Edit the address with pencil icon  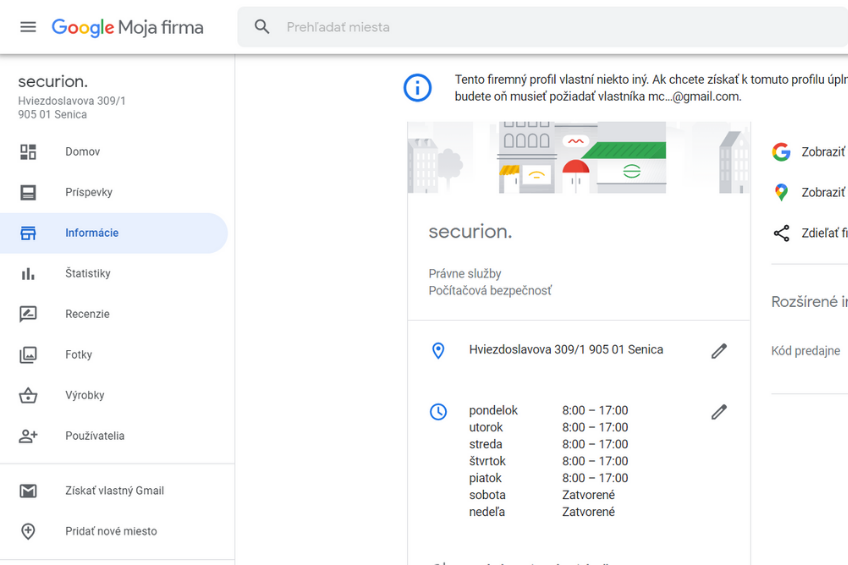pos(719,351)
